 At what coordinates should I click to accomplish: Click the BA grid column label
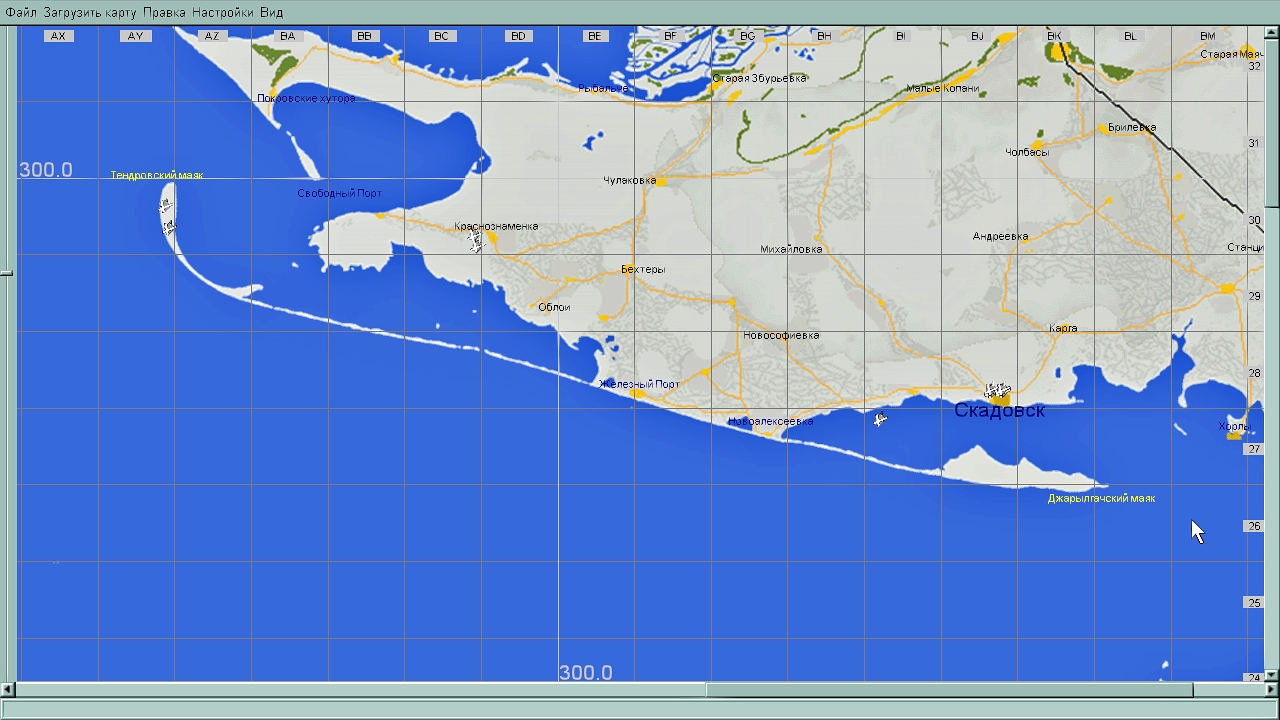point(288,36)
